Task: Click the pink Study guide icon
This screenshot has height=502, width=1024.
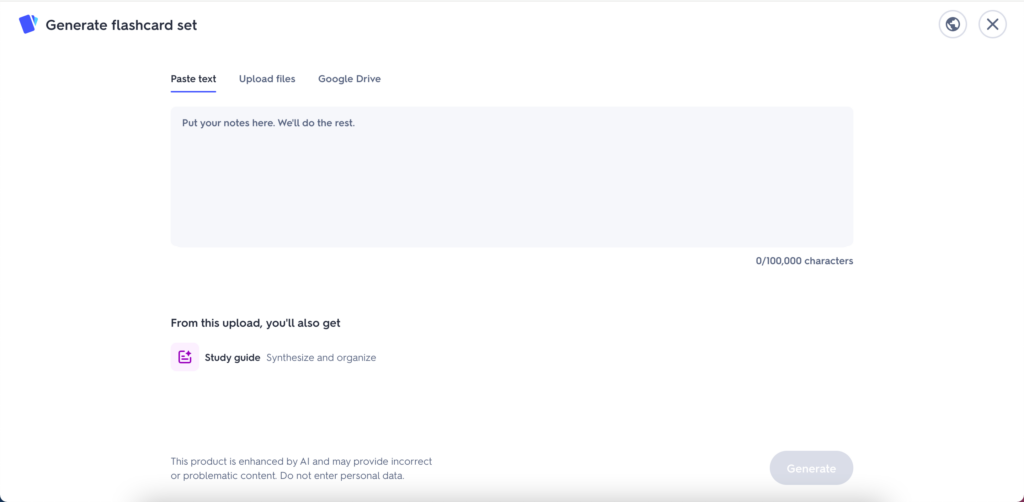Action: click(x=184, y=357)
